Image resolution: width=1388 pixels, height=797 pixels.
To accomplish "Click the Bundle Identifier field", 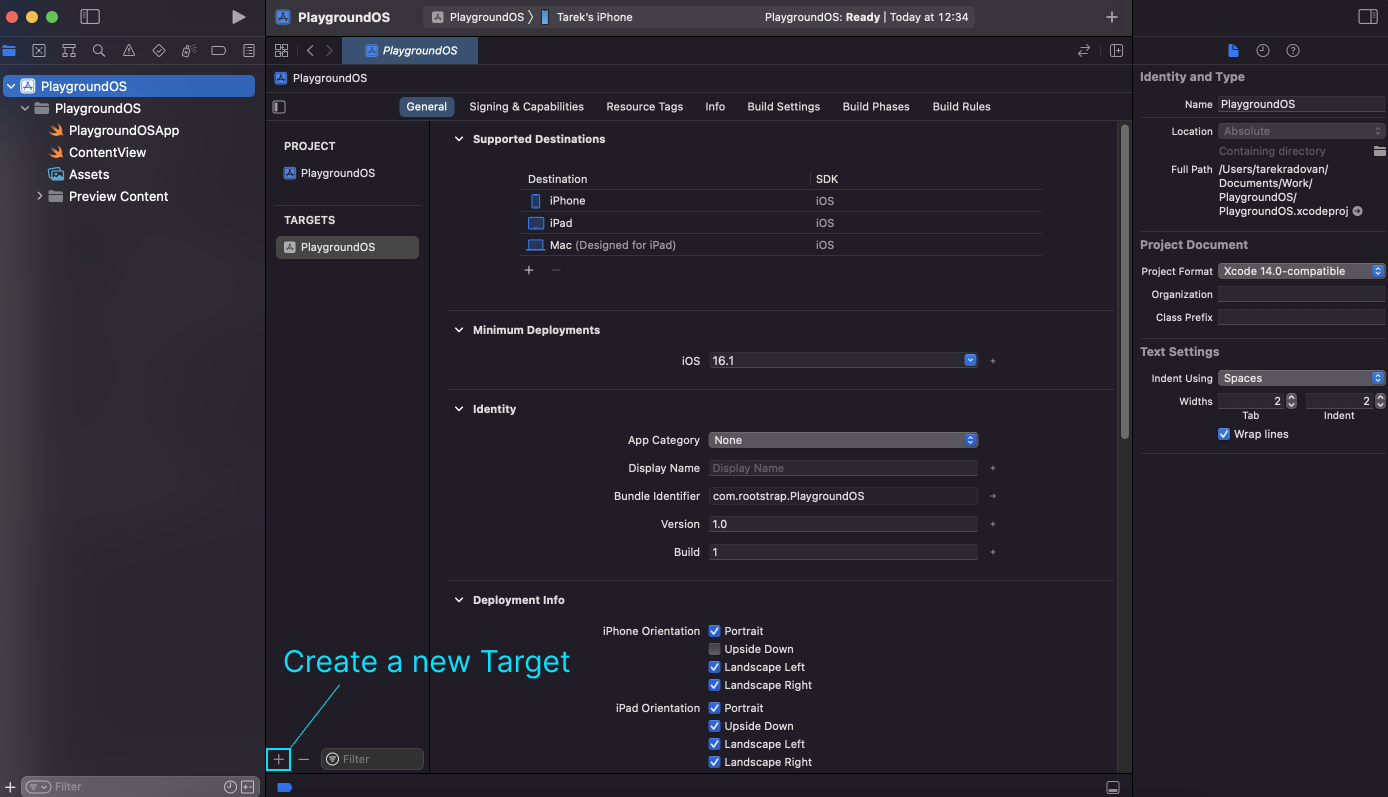I will (x=843, y=496).
